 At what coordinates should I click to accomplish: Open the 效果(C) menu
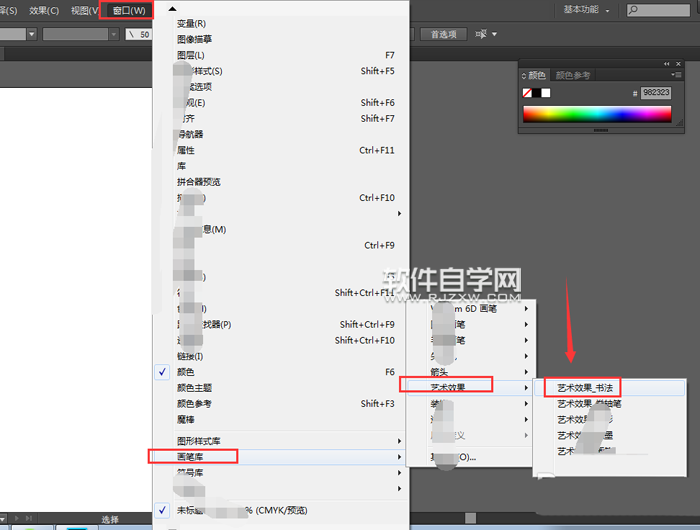click(44, 10)
